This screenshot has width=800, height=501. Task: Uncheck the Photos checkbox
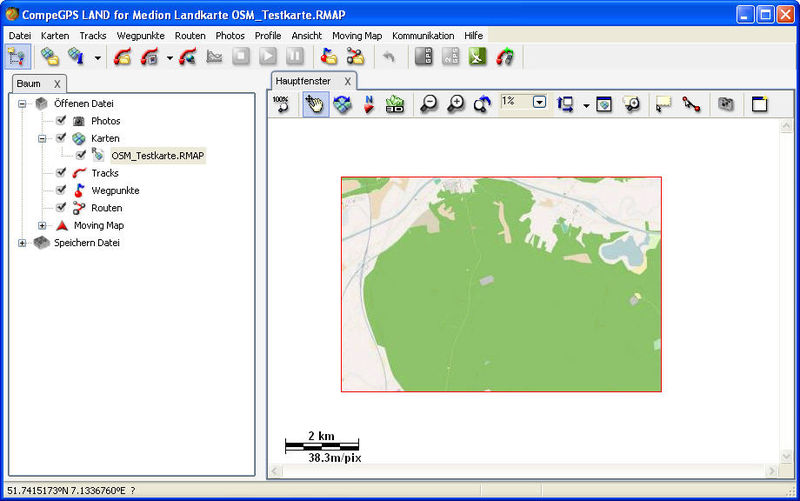(x=61, y=121)
